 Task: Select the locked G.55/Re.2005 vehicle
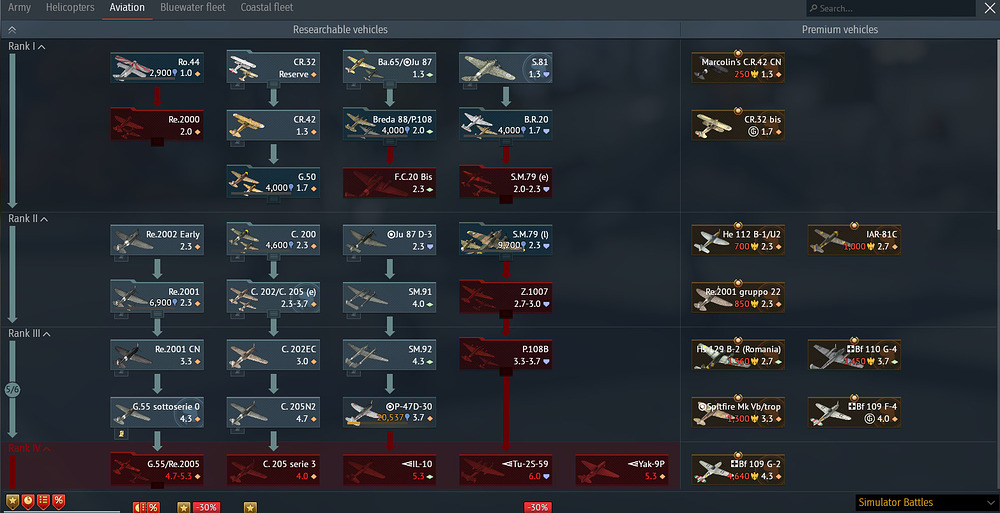pos(157,470)
